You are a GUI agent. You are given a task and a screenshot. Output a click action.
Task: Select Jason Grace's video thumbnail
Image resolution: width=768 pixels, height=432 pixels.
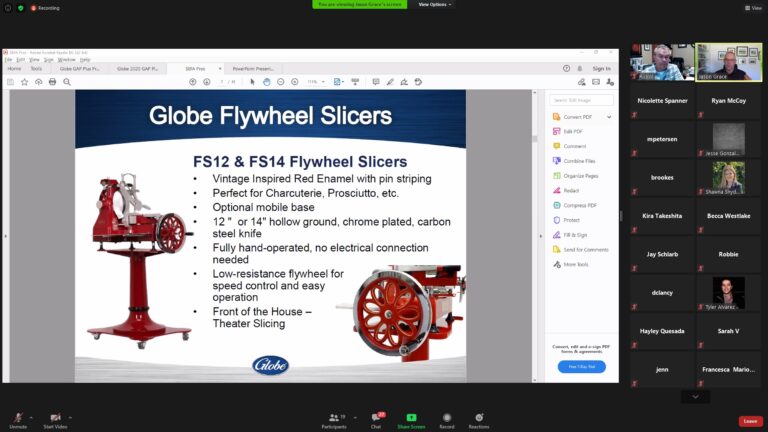(x=729, y=62)
